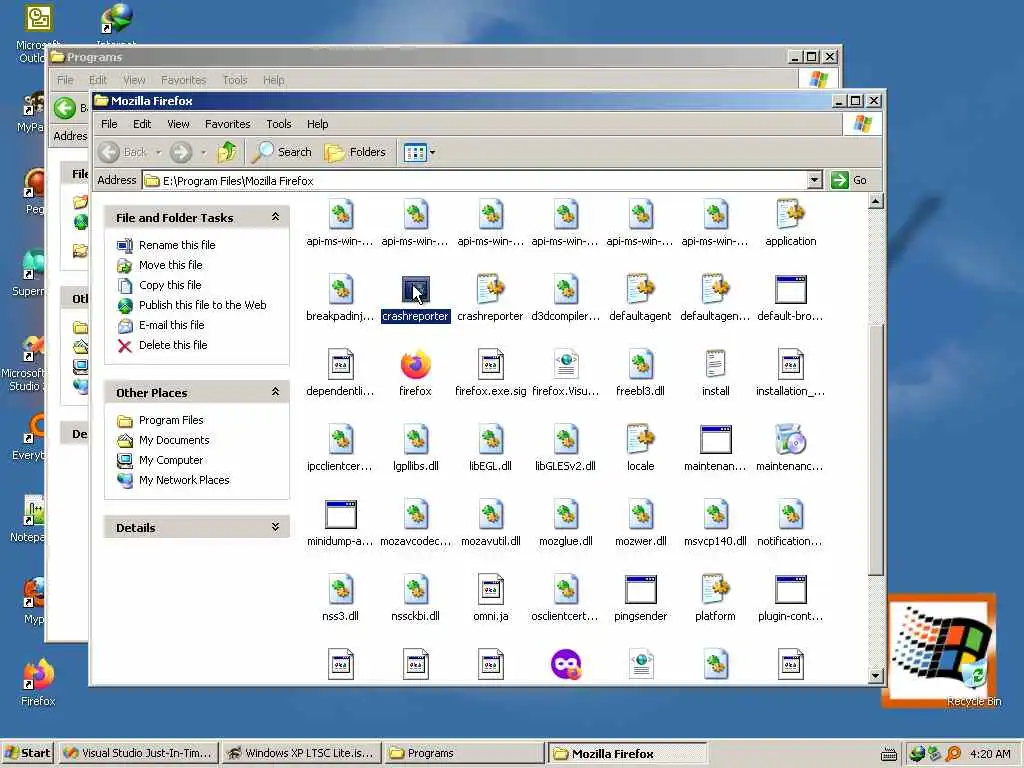Switch to Programs window in taskbar
1024x768 pixels.
tap(463, 753)
